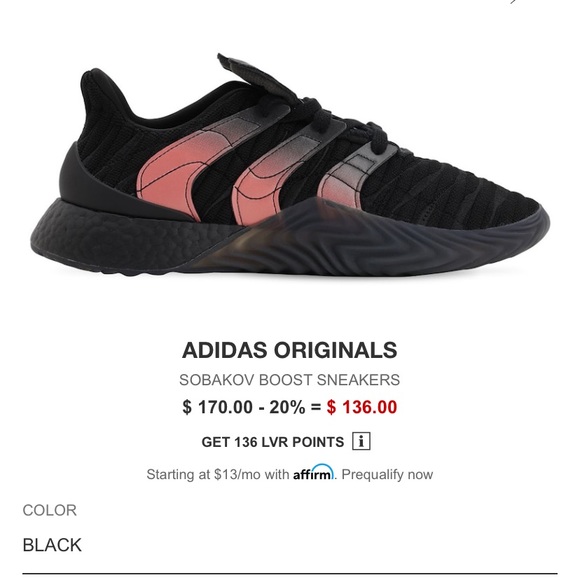Click the original price $170.00
580x580 pixels.
tap(218, 407)
